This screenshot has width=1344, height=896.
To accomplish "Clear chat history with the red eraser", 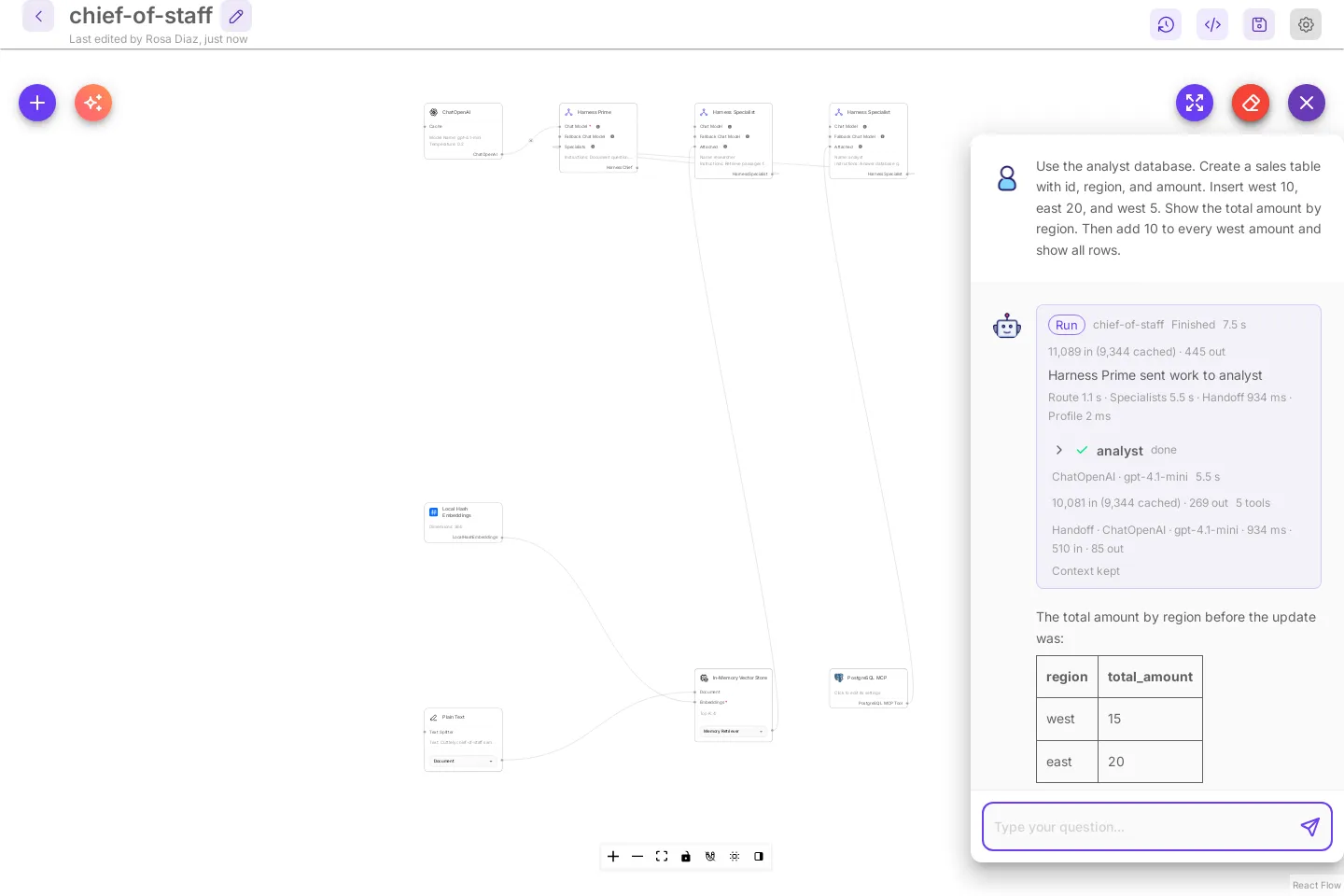I will point(1251,103).
